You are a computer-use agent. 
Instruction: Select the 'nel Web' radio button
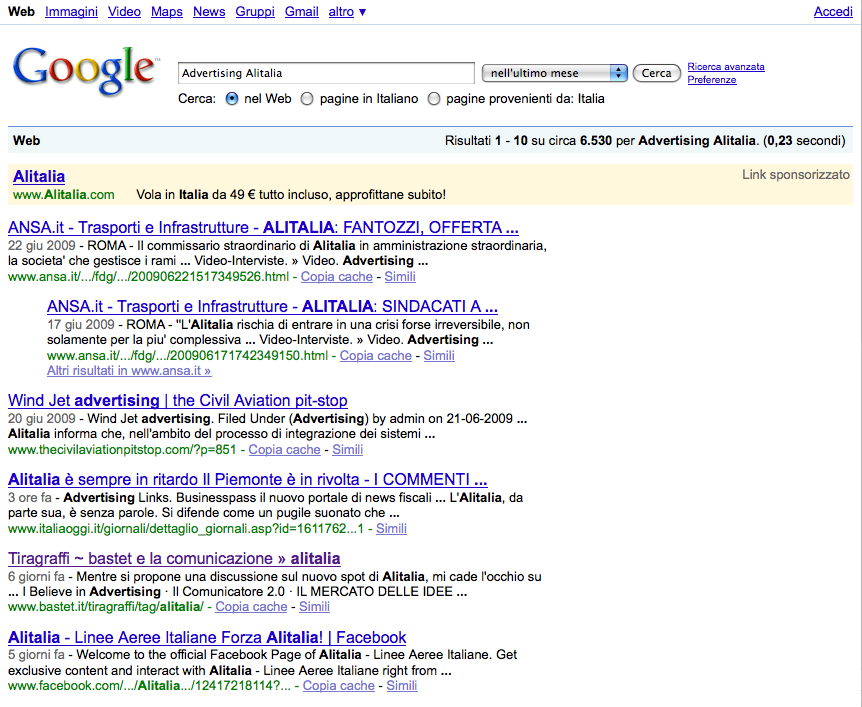tap(232, 99)
